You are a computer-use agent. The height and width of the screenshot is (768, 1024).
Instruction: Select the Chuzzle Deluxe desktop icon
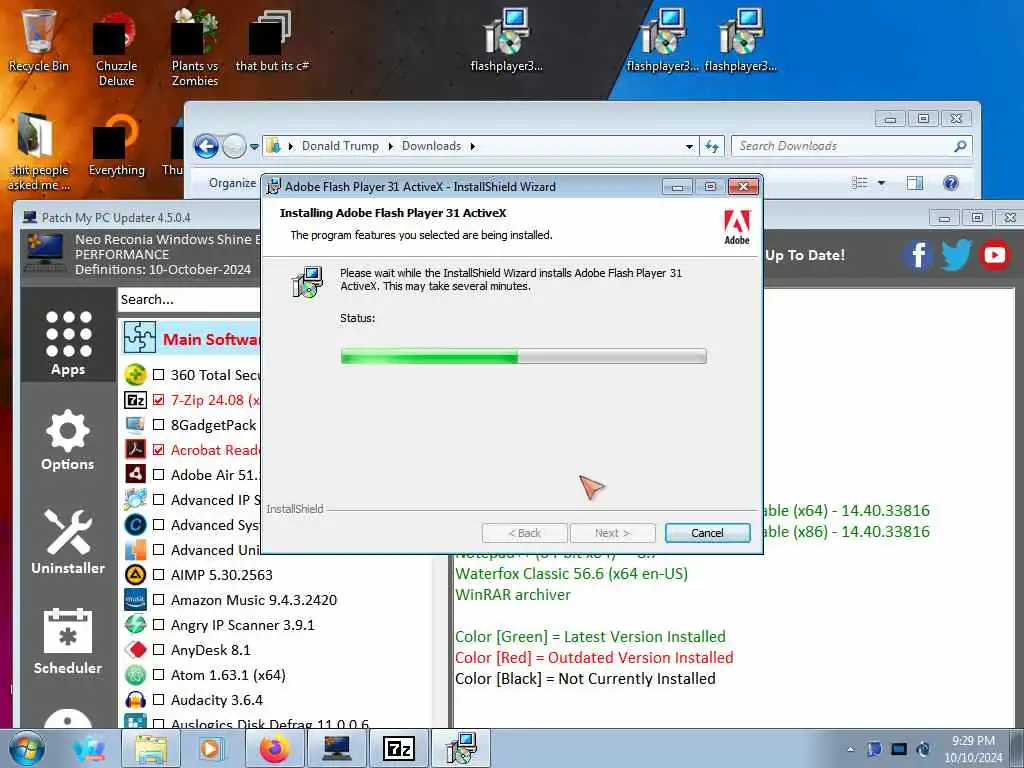coord(116,49)
